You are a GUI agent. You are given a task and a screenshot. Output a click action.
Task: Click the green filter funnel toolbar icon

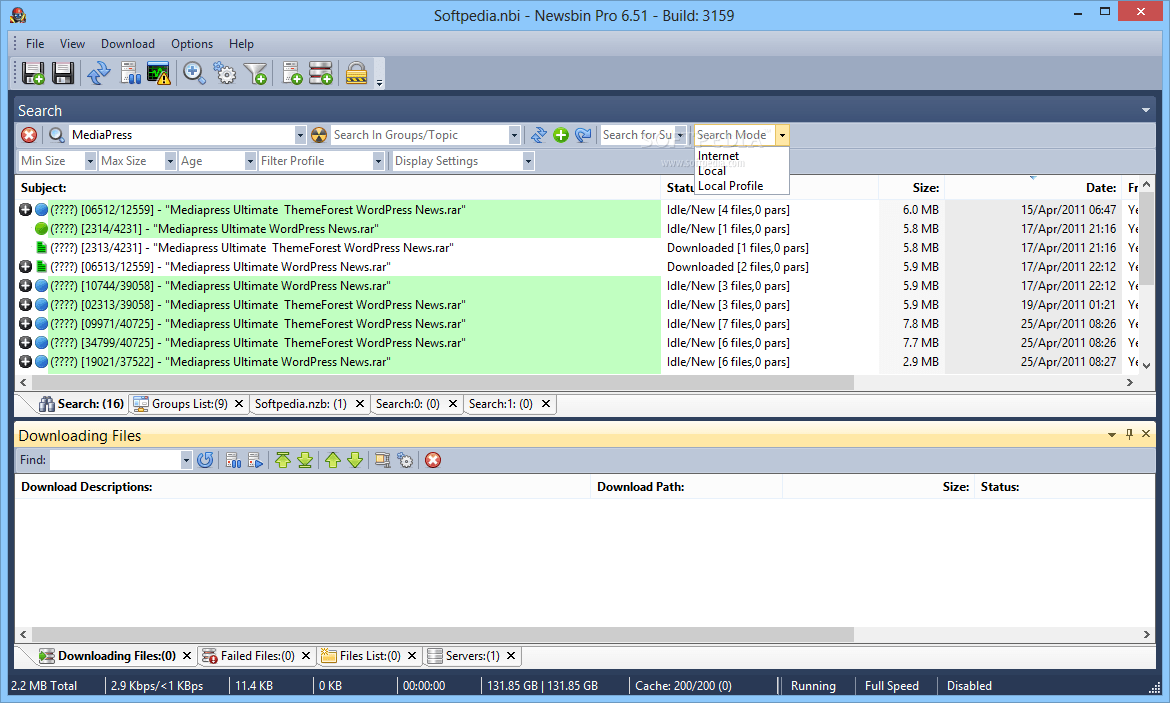tap(255, 73)
